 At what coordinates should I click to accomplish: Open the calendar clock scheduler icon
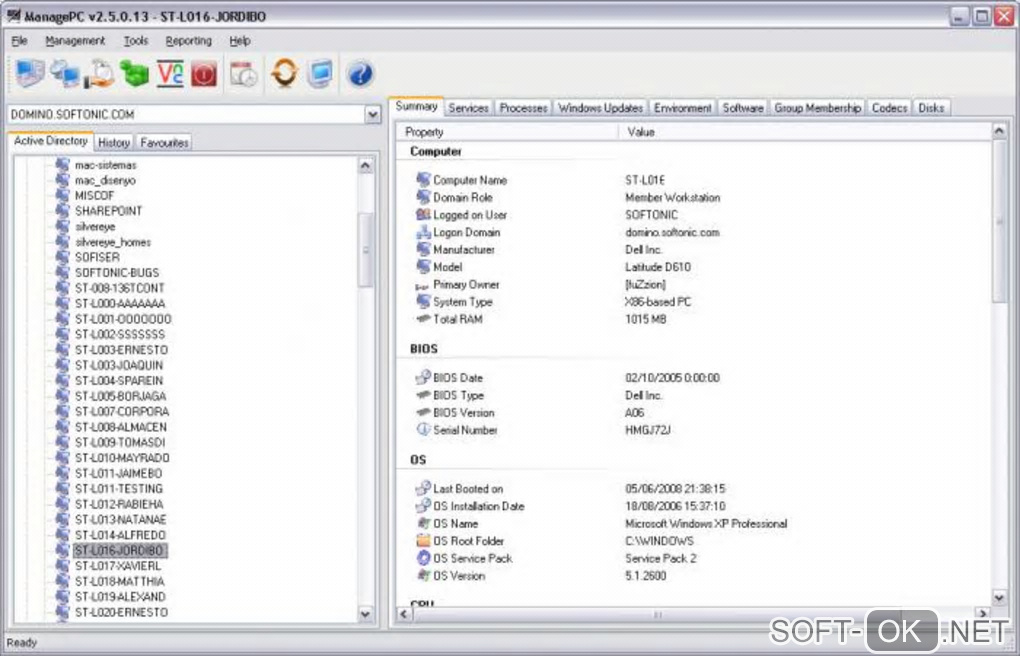tap(244, 74)
